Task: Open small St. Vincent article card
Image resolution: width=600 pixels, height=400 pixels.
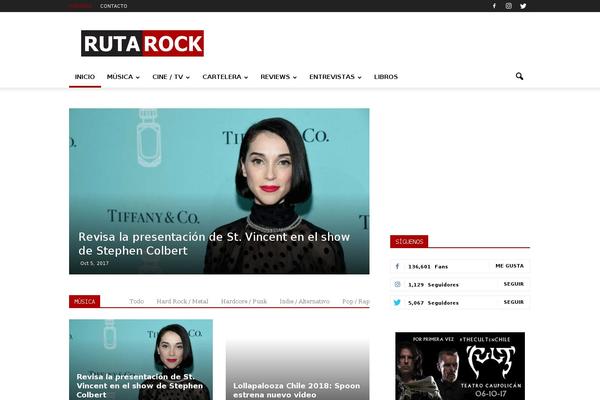Action: 141,360
